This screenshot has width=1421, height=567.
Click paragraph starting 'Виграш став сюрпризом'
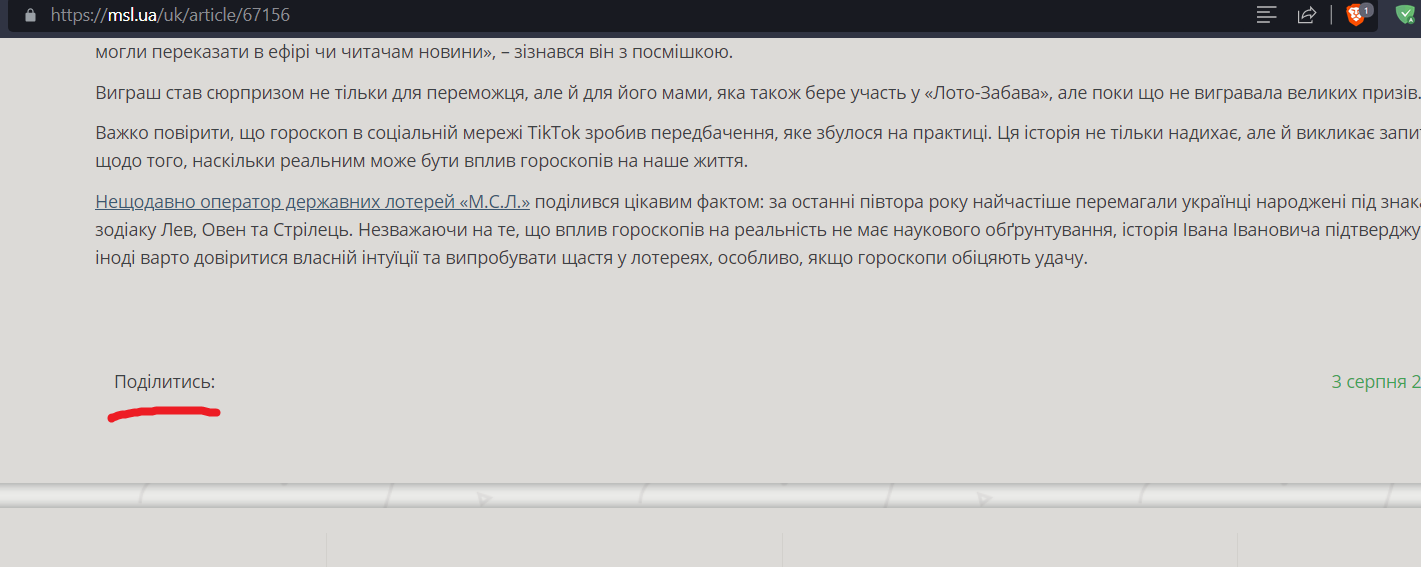click(500, 93)
